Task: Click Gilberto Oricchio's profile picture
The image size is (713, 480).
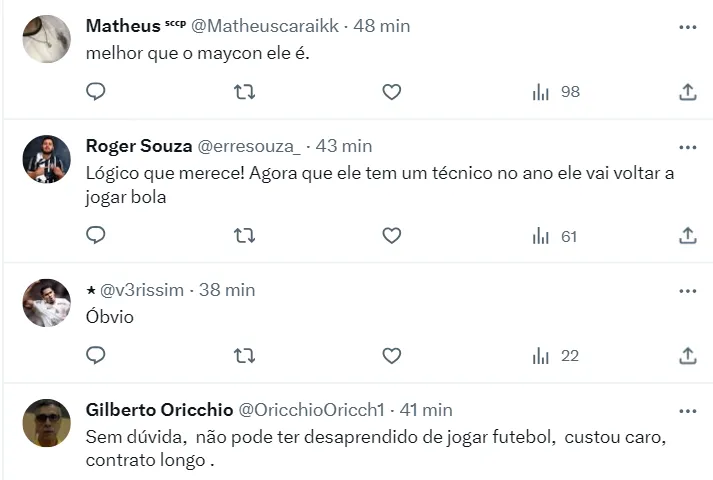Action: (47, 423)
